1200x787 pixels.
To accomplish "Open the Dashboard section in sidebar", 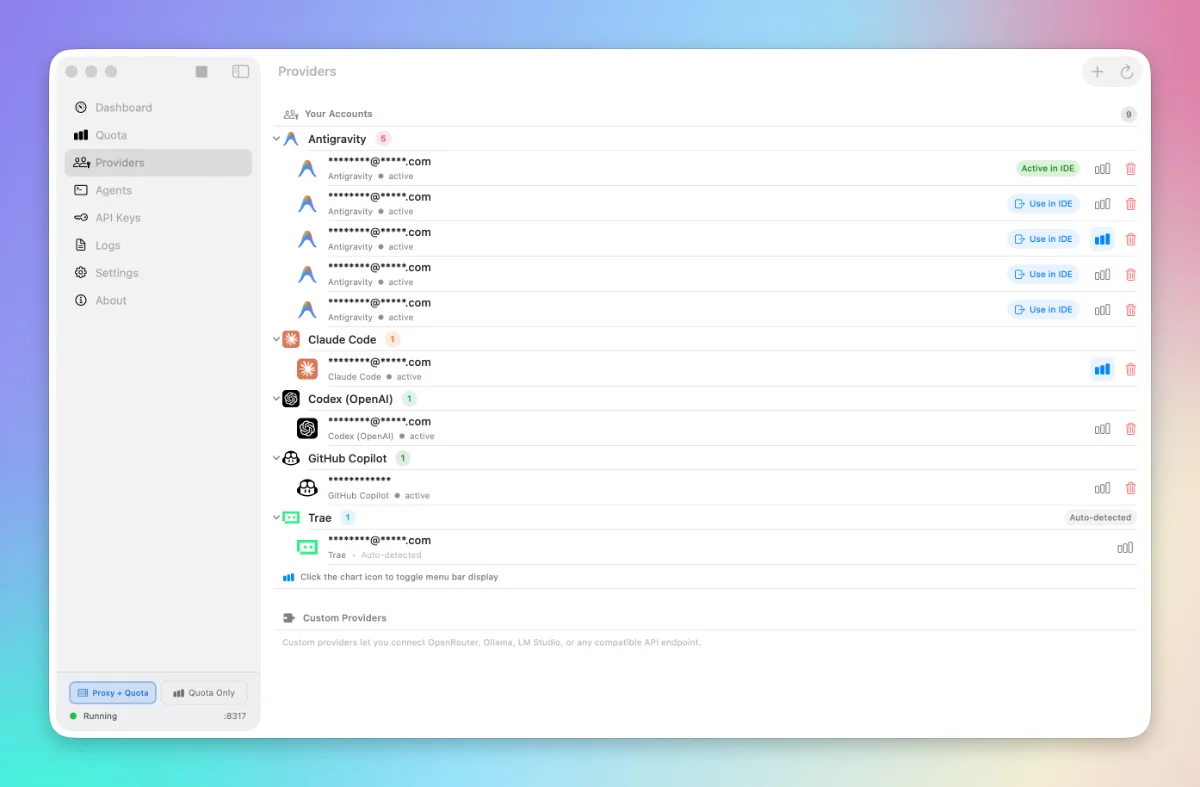I will (158, 107).
